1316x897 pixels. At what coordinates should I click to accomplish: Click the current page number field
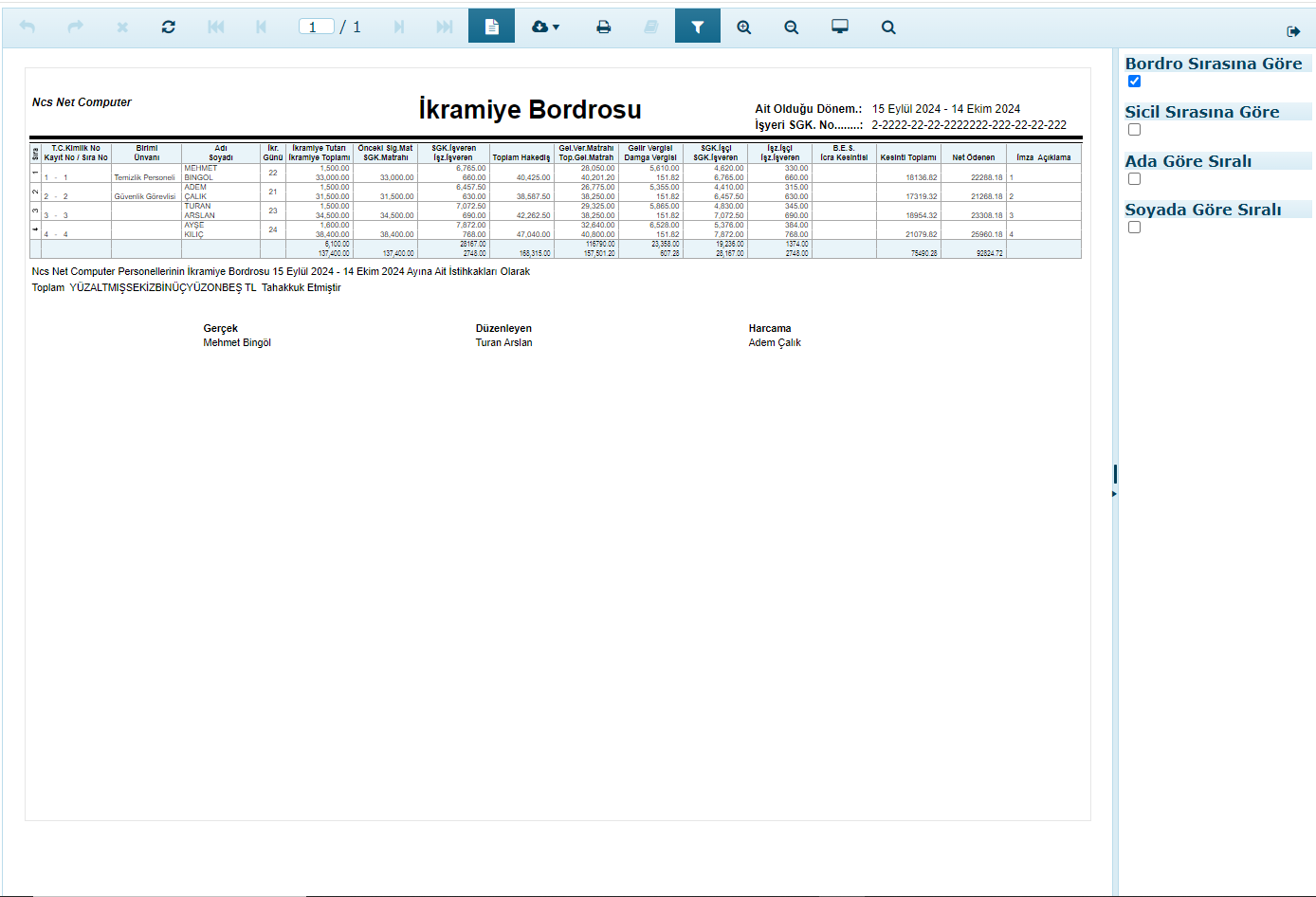pos(316,27)
